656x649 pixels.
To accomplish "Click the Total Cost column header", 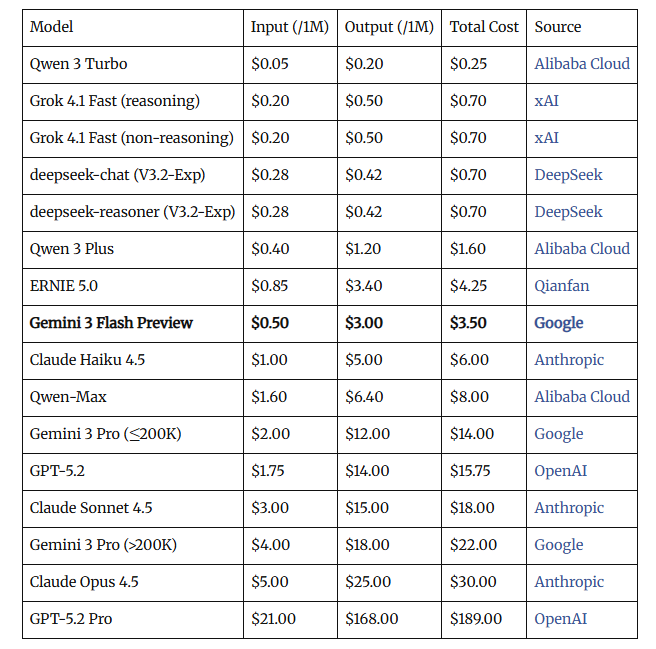I will 484,27.
